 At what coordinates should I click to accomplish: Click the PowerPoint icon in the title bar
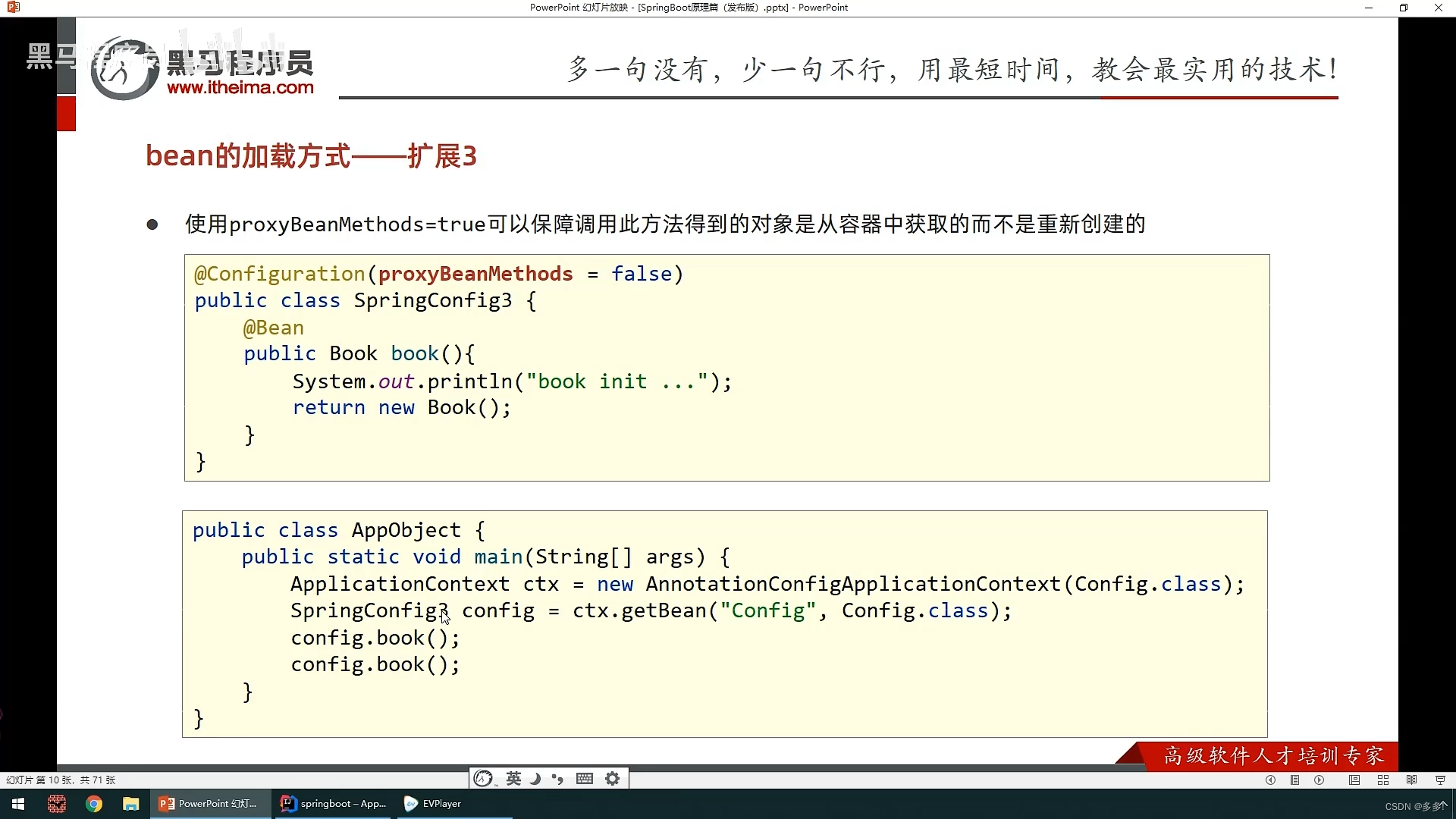pyautogui.click(x=13, y=8)
